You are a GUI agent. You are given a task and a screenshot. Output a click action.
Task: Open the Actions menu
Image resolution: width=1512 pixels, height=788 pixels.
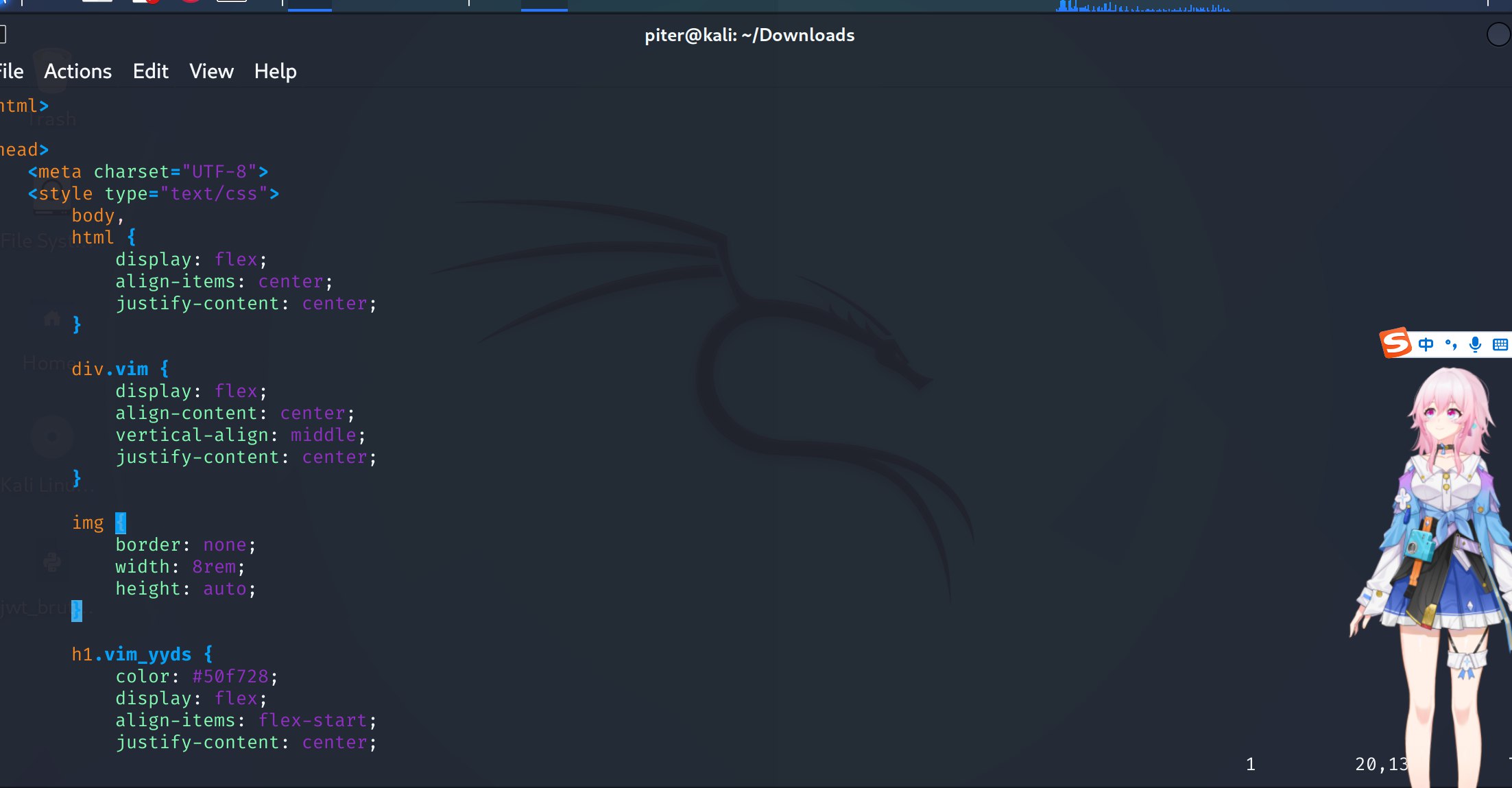click(77, 71)
